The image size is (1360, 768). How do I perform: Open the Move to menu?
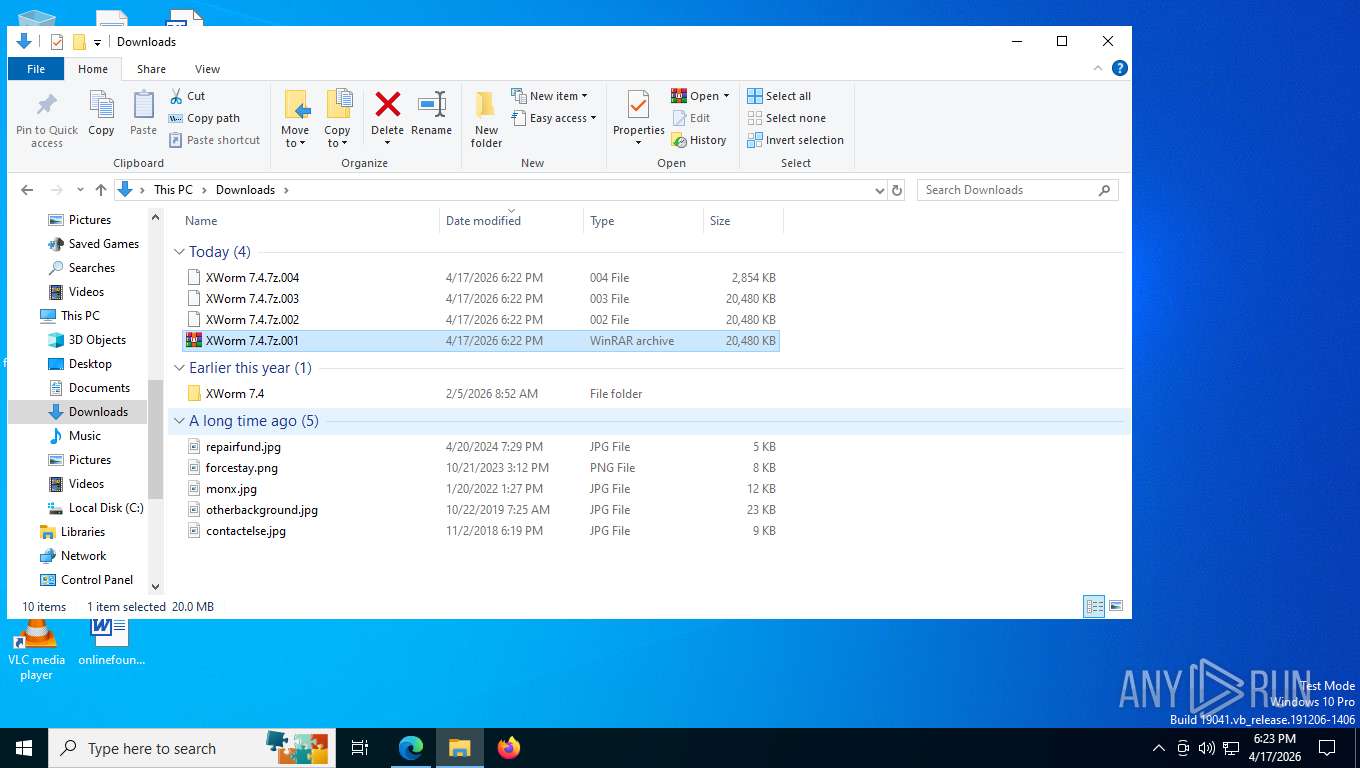295,119
